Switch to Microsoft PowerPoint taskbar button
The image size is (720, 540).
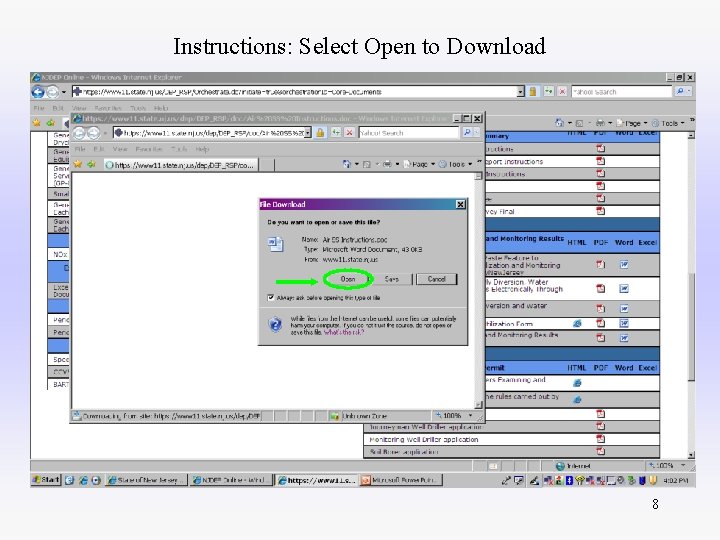click(401, 480)
